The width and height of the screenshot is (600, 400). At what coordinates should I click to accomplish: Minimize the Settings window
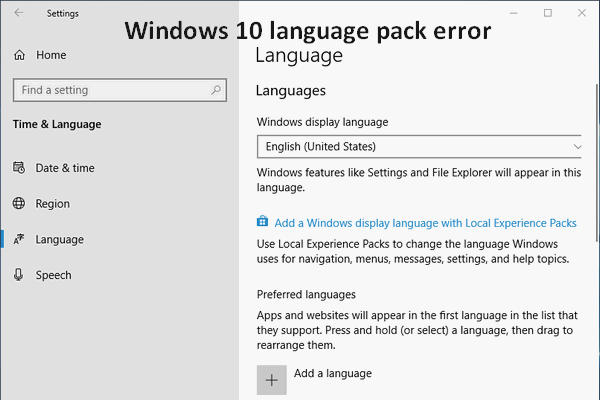click(514, 13)
